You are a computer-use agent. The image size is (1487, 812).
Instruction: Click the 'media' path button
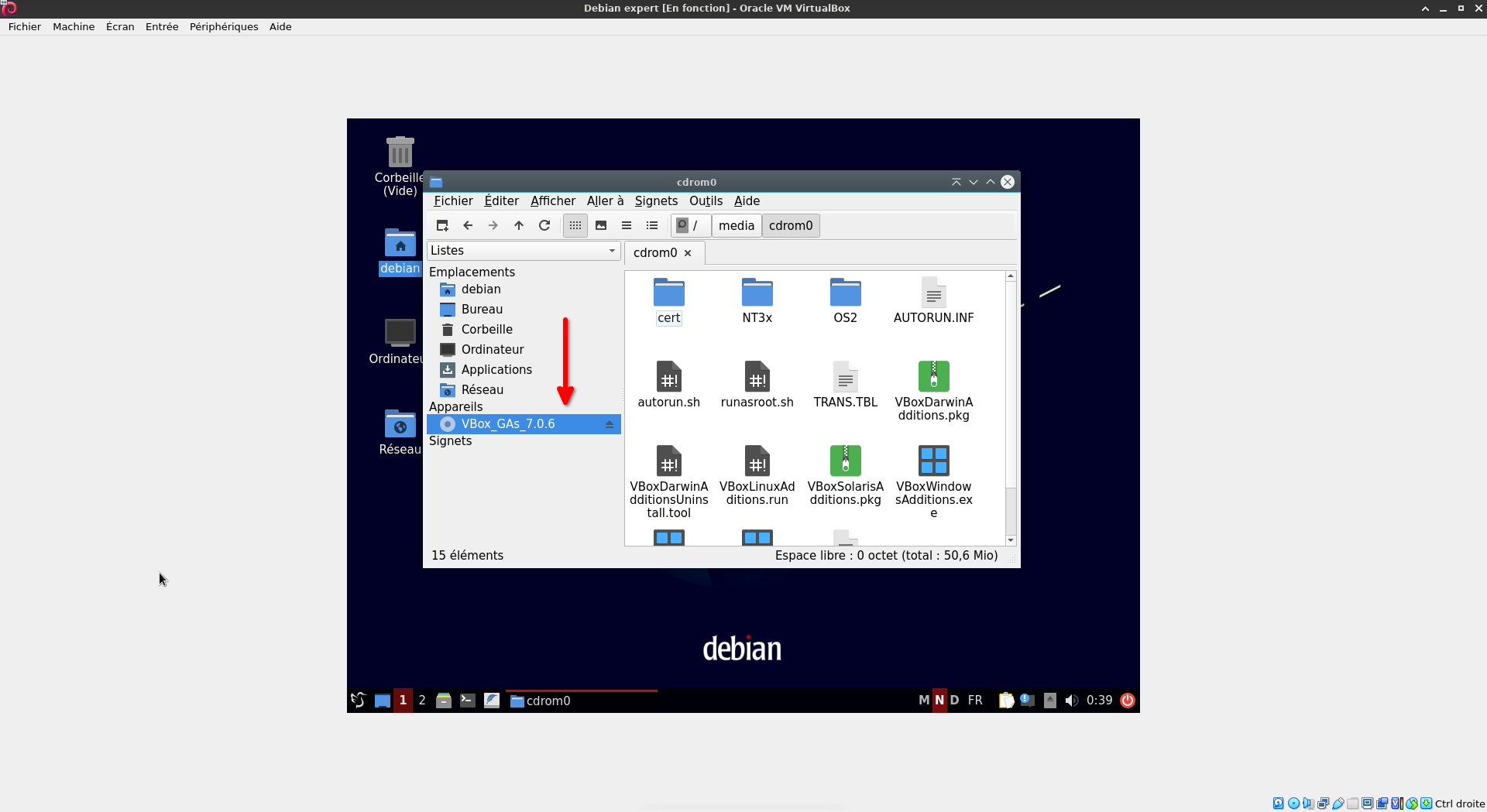(737, 225)
